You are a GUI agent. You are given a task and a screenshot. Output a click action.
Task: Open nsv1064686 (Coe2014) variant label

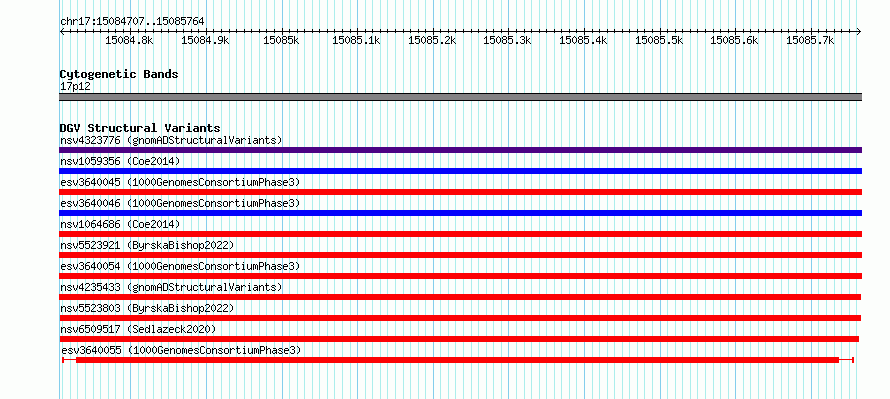[x=120, y=224]
